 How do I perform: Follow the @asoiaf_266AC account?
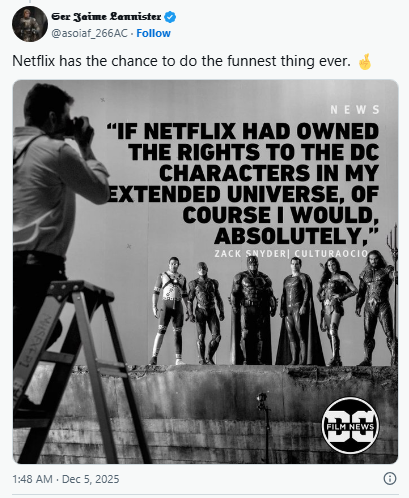click(153, 33)
